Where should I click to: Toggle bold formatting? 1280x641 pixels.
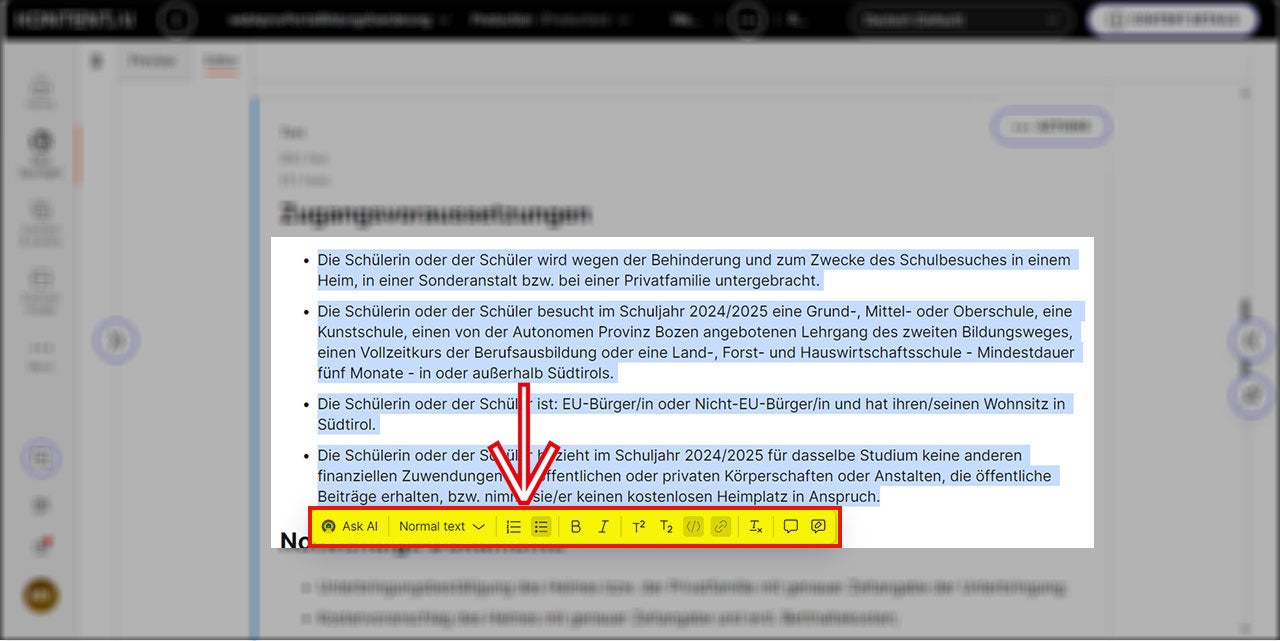(576, 526)
